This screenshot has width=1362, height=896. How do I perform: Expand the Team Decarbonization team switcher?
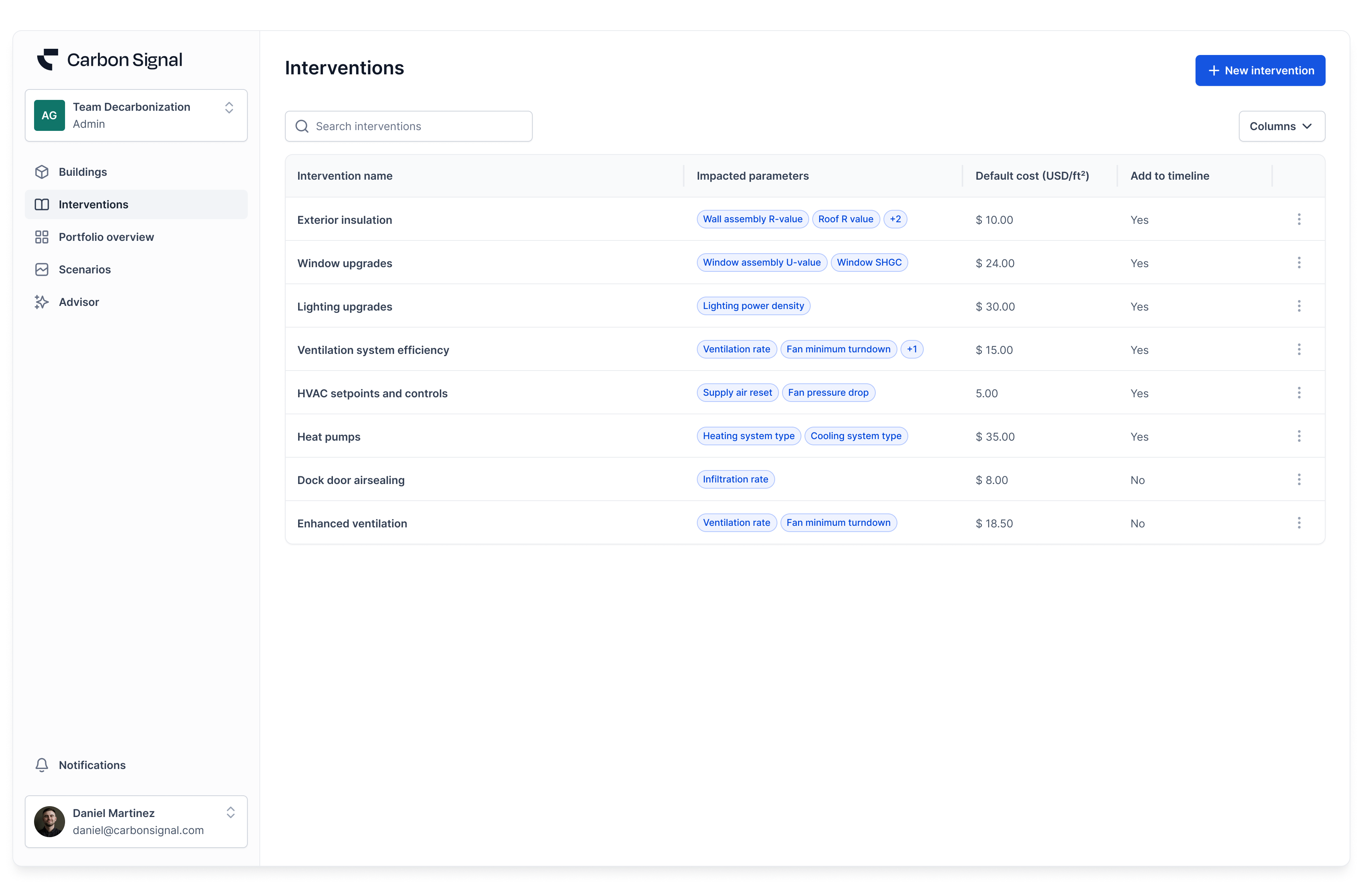[x=229, y=108]
